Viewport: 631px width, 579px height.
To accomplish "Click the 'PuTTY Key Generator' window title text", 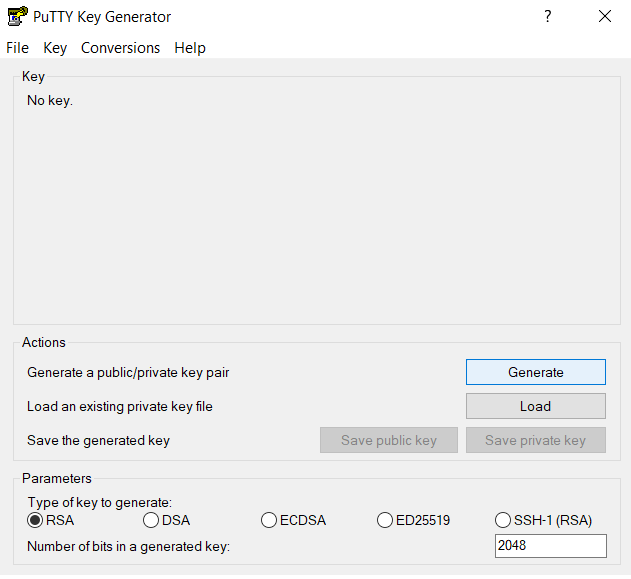I will [x=102, y=17].
